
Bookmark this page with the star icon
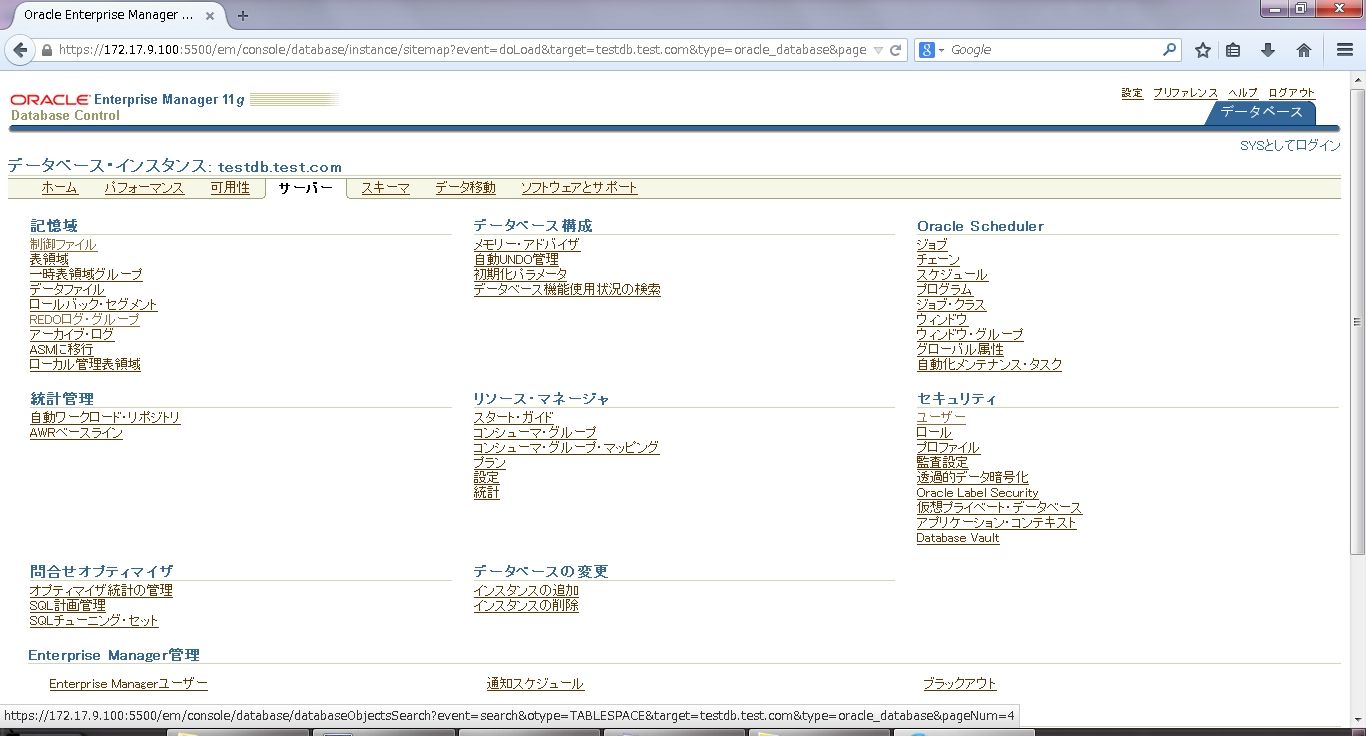[1203, 50]
